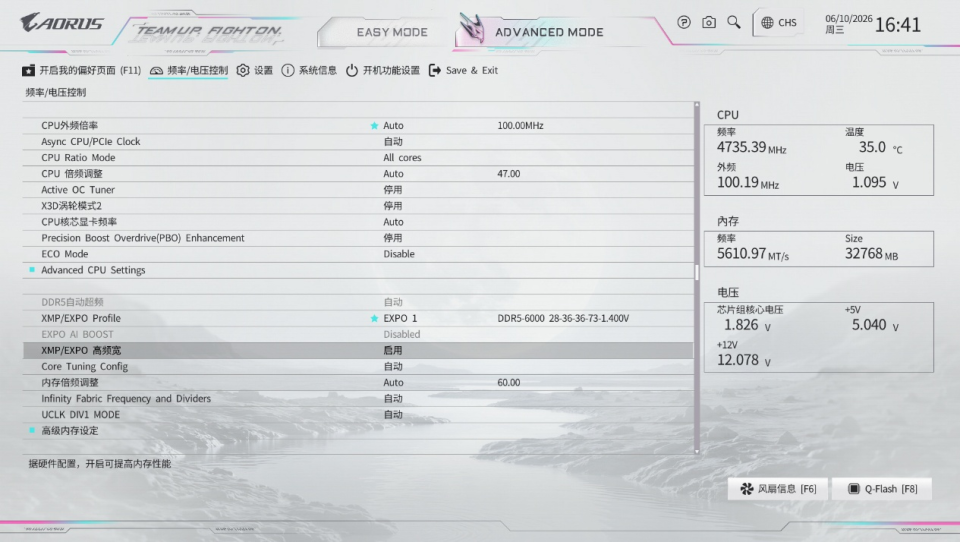Click the 16:41 clock display

898,25
